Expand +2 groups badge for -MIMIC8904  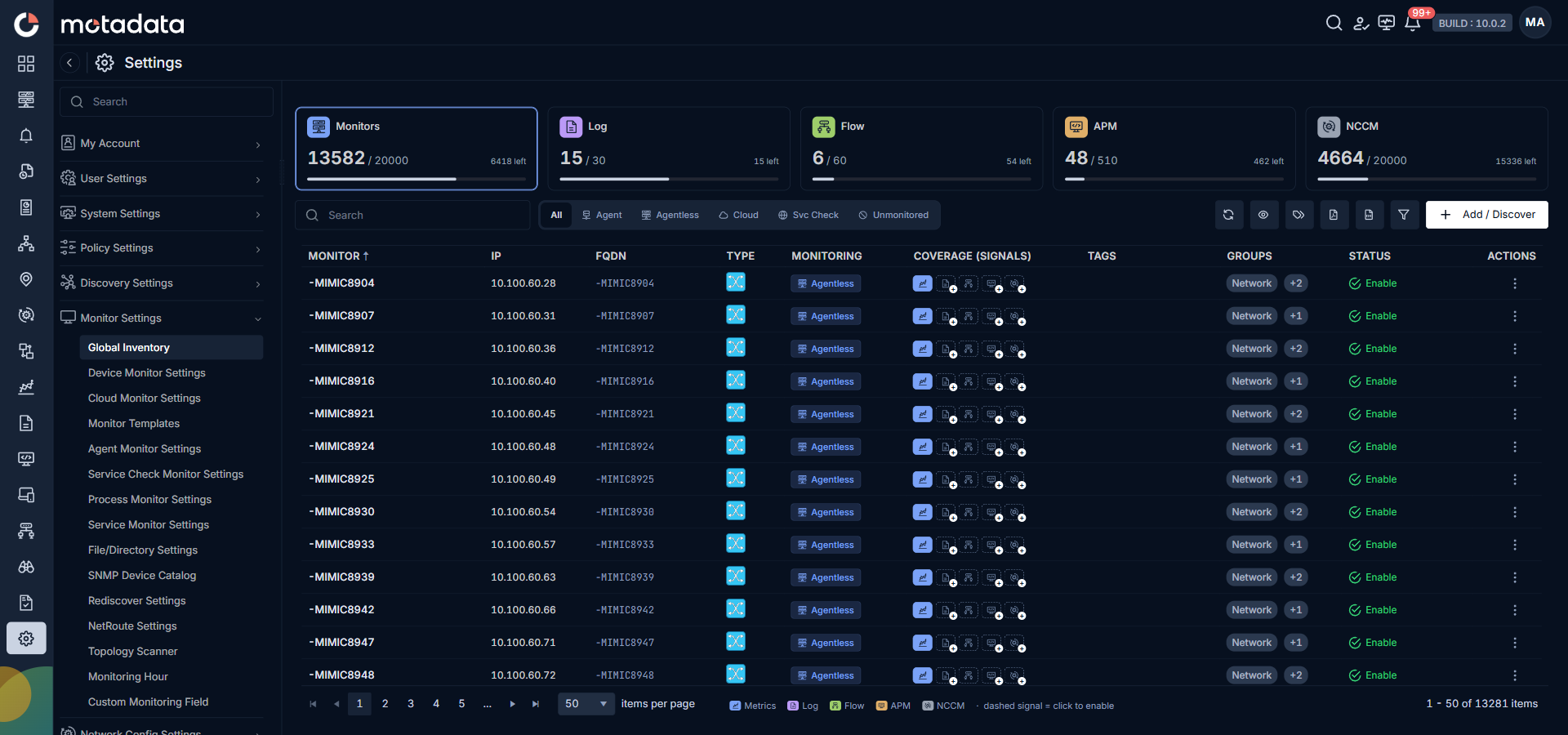tap(1296, 283)
